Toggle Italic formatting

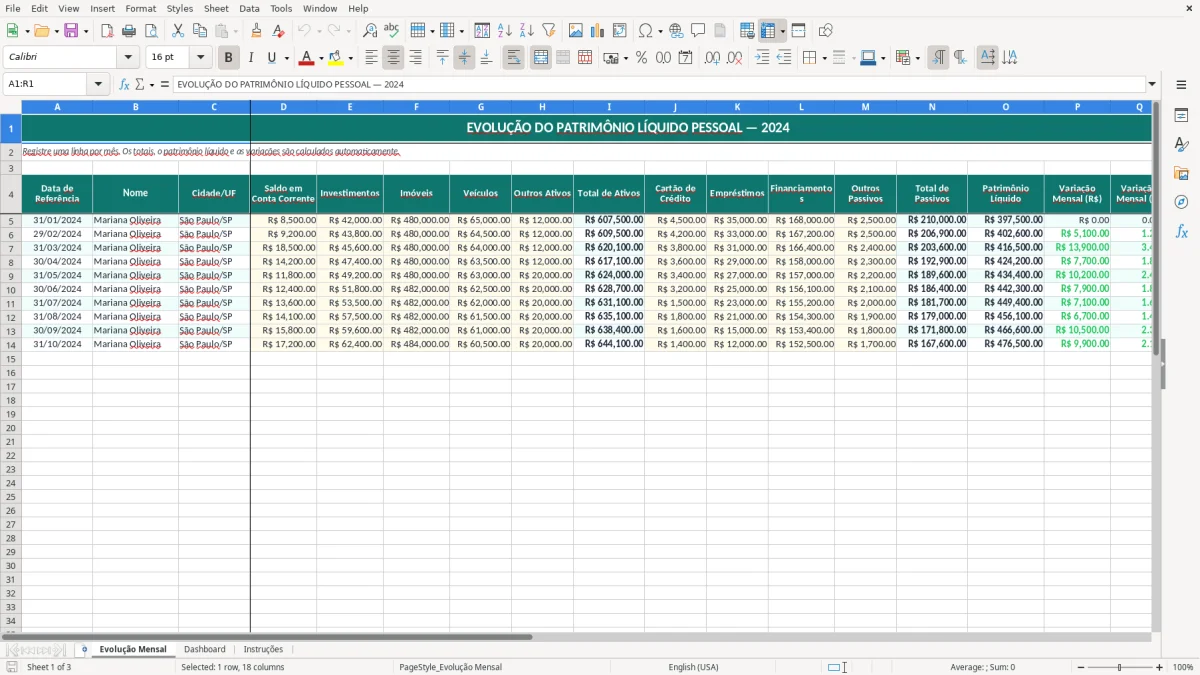pyautogui.click(x=251, y=58)
